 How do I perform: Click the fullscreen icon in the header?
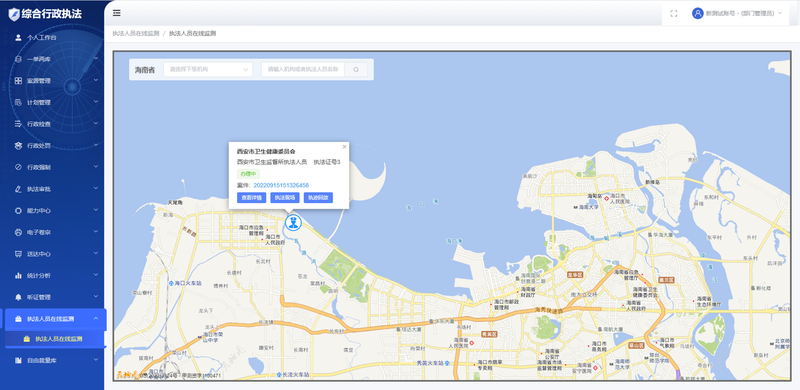coord(673,14)
